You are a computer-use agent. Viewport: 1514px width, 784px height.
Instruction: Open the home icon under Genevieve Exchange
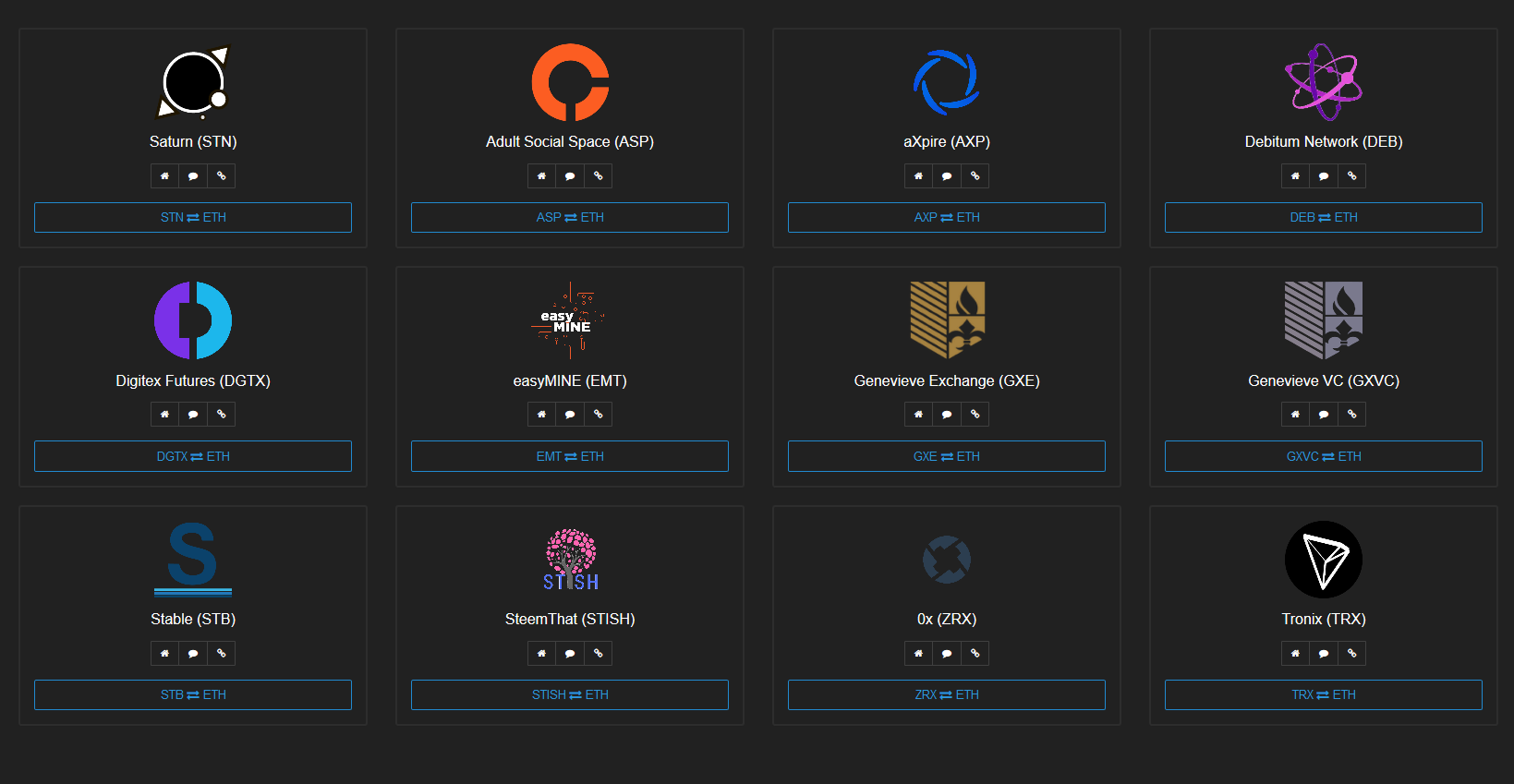[918, 415]
